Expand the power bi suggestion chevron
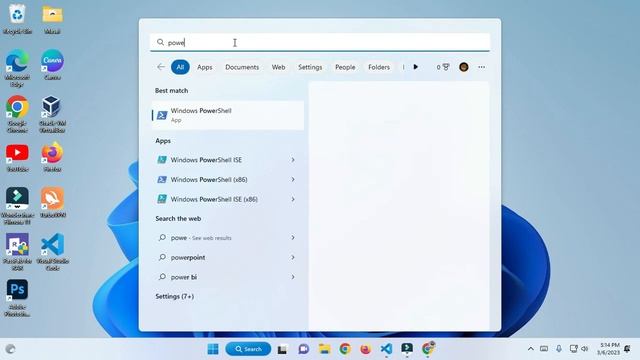The image size is (640, 360). pos(293,277)
